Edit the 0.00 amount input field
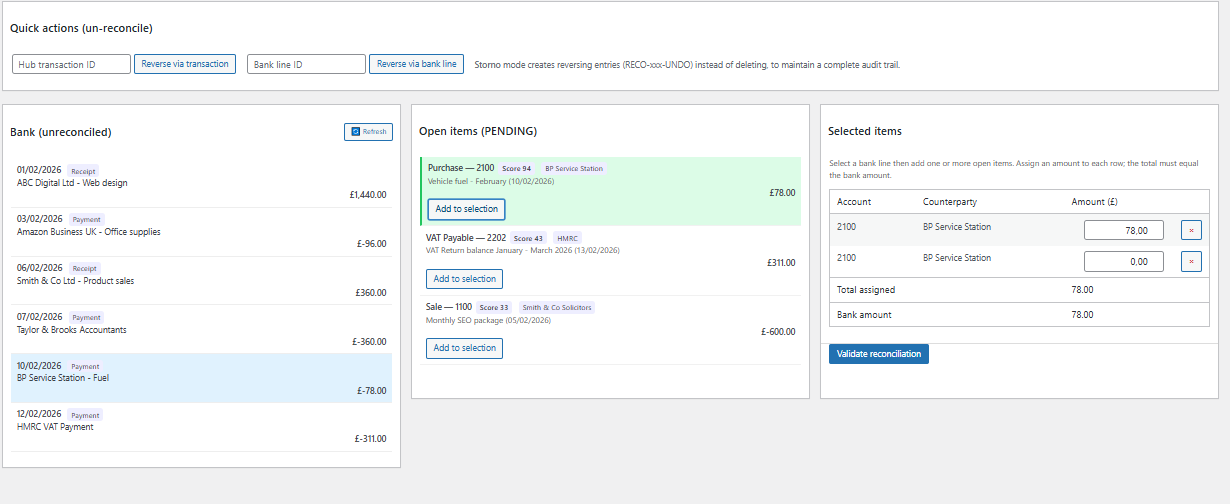This screenshot has width=1230, height=504. click(x=1124, y=261)
